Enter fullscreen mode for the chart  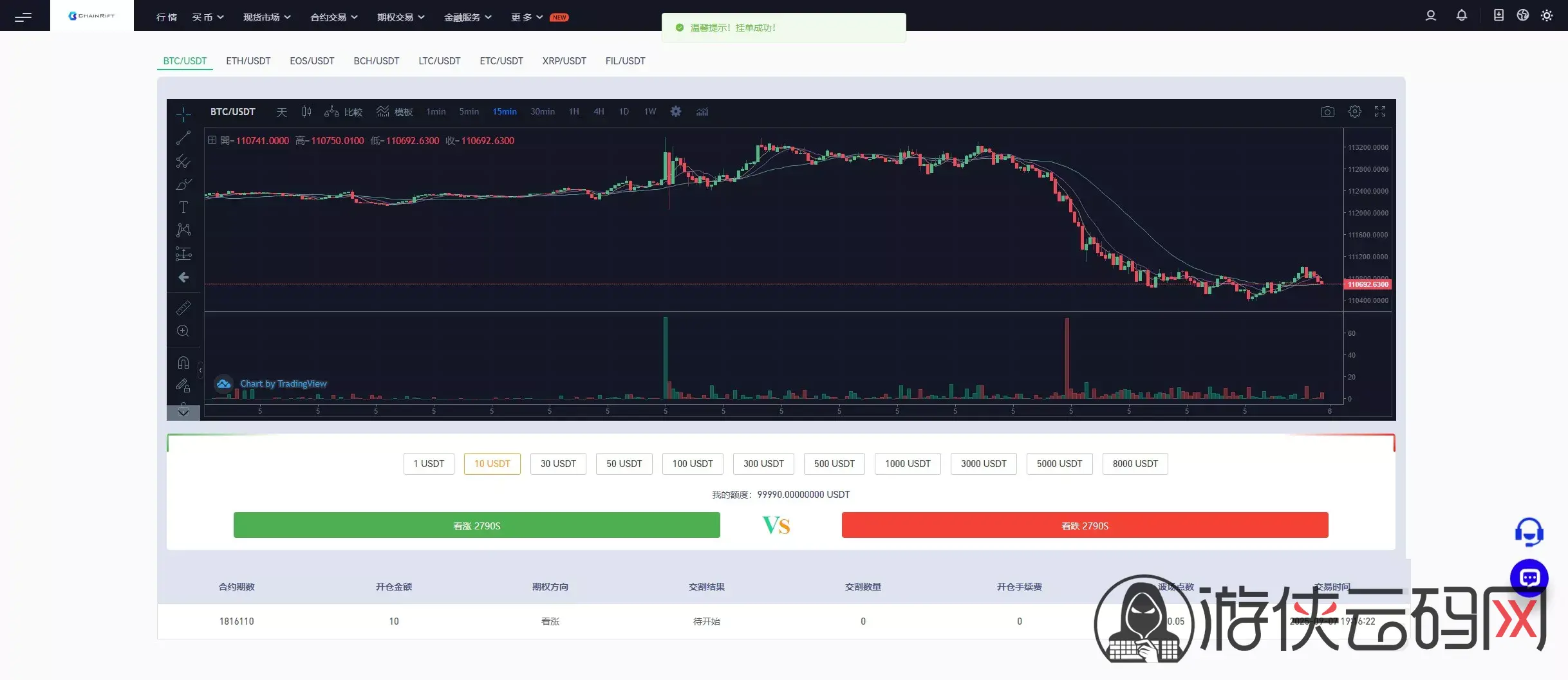pyautogui.click(x=1379, y=112)
